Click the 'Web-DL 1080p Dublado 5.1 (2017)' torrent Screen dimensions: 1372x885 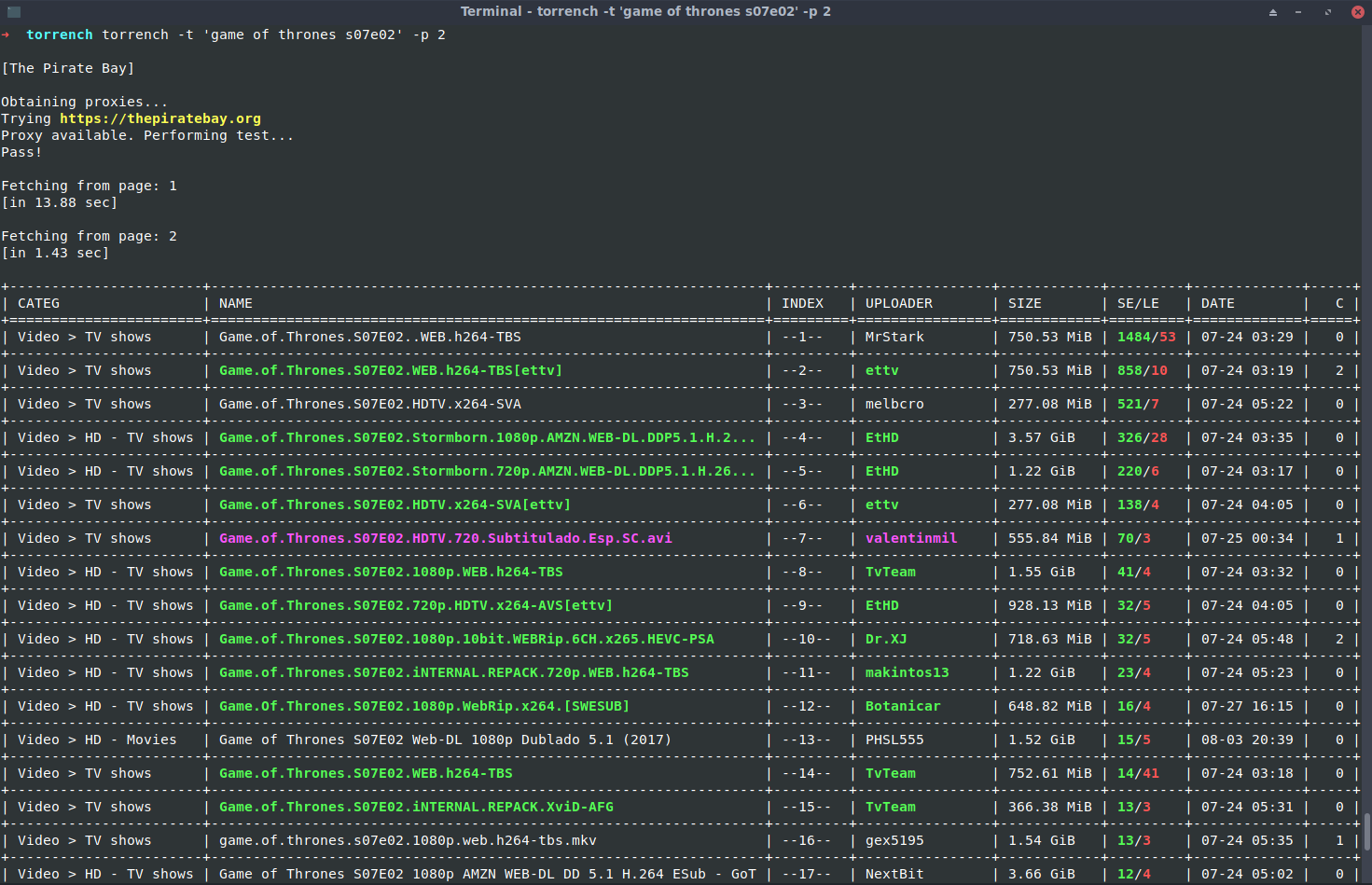(446, 740)
